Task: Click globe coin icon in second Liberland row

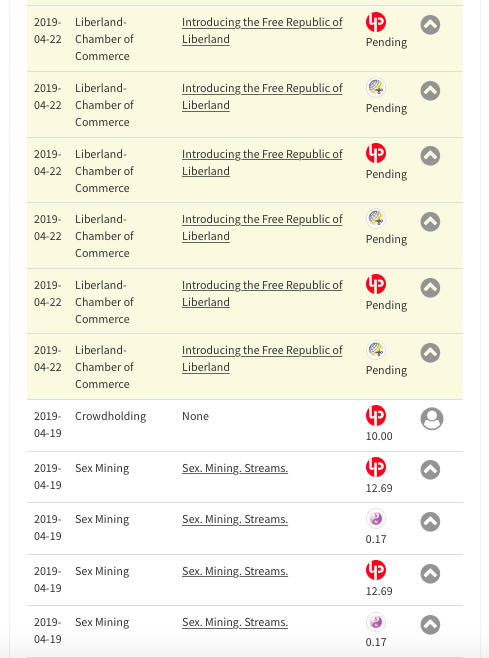Action: tap(376, 88)
